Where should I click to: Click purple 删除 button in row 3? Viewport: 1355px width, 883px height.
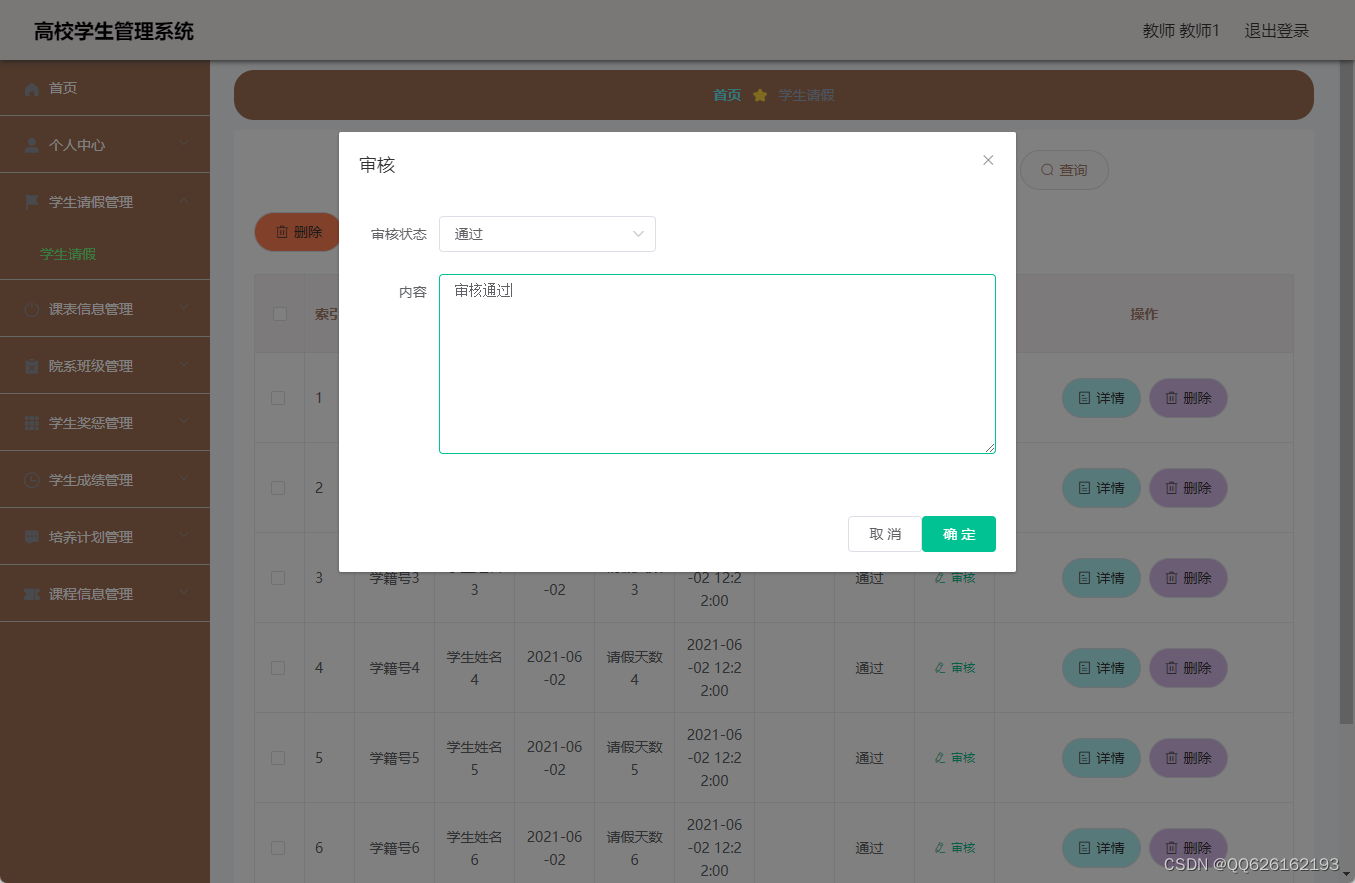coord(1188,578)
